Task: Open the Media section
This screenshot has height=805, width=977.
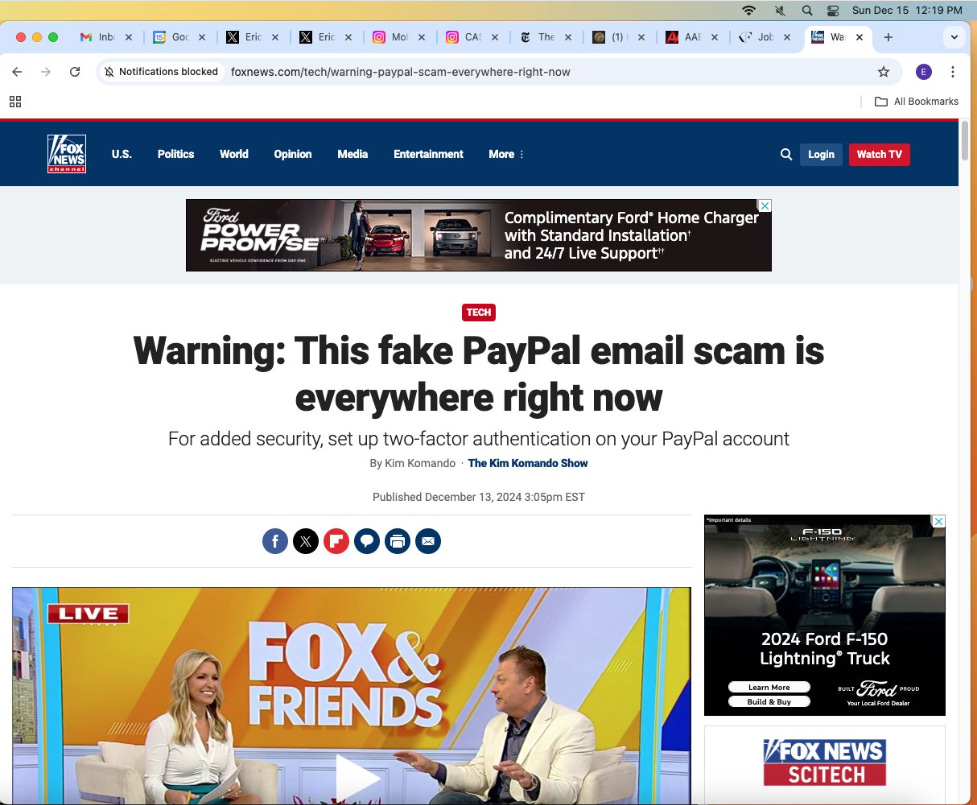Action: (x=353, y=154)
